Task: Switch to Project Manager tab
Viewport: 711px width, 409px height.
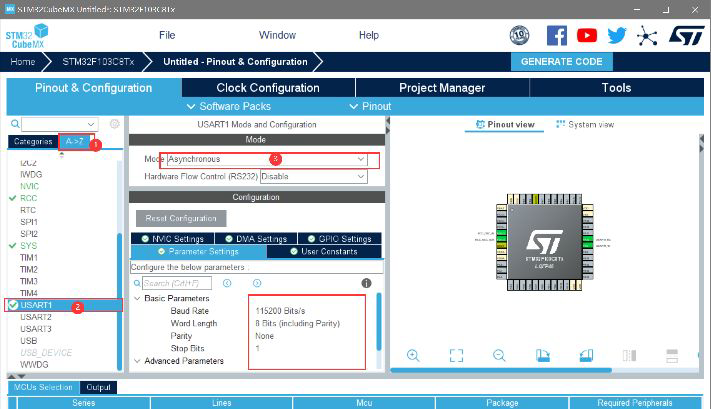Action: (x=442, y=88)
